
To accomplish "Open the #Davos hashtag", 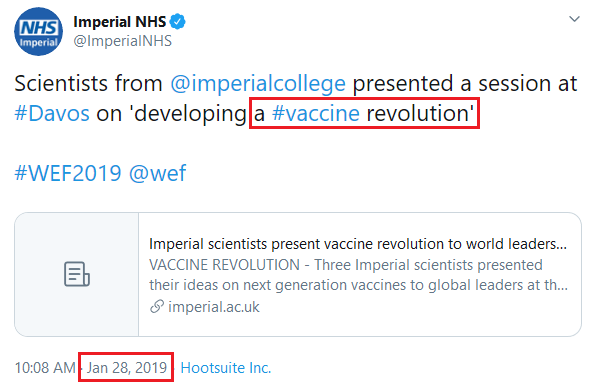I will pyautogui.click(x=52, y=113).
